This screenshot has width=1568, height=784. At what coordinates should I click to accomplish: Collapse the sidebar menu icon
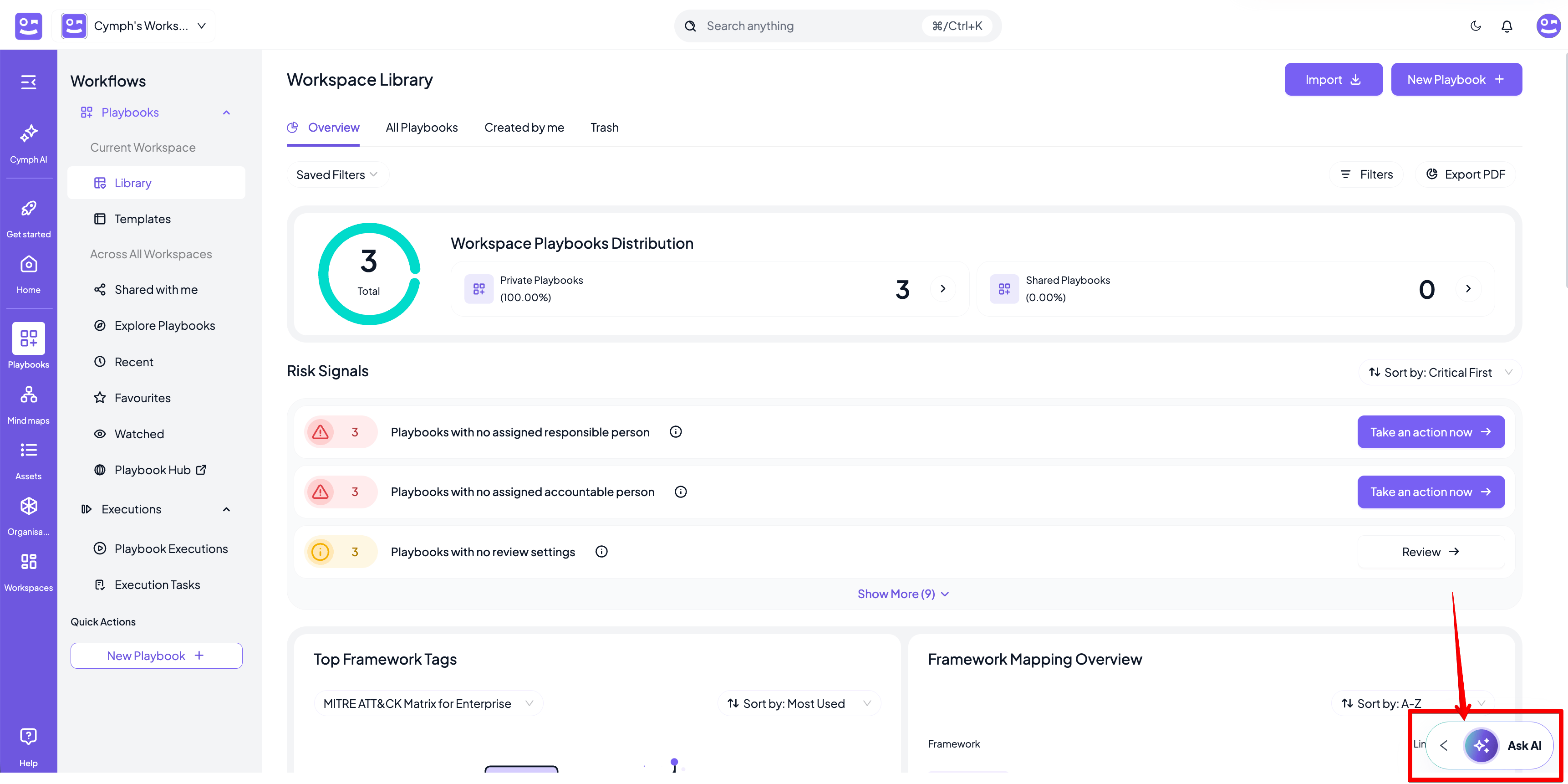point(29,82)
